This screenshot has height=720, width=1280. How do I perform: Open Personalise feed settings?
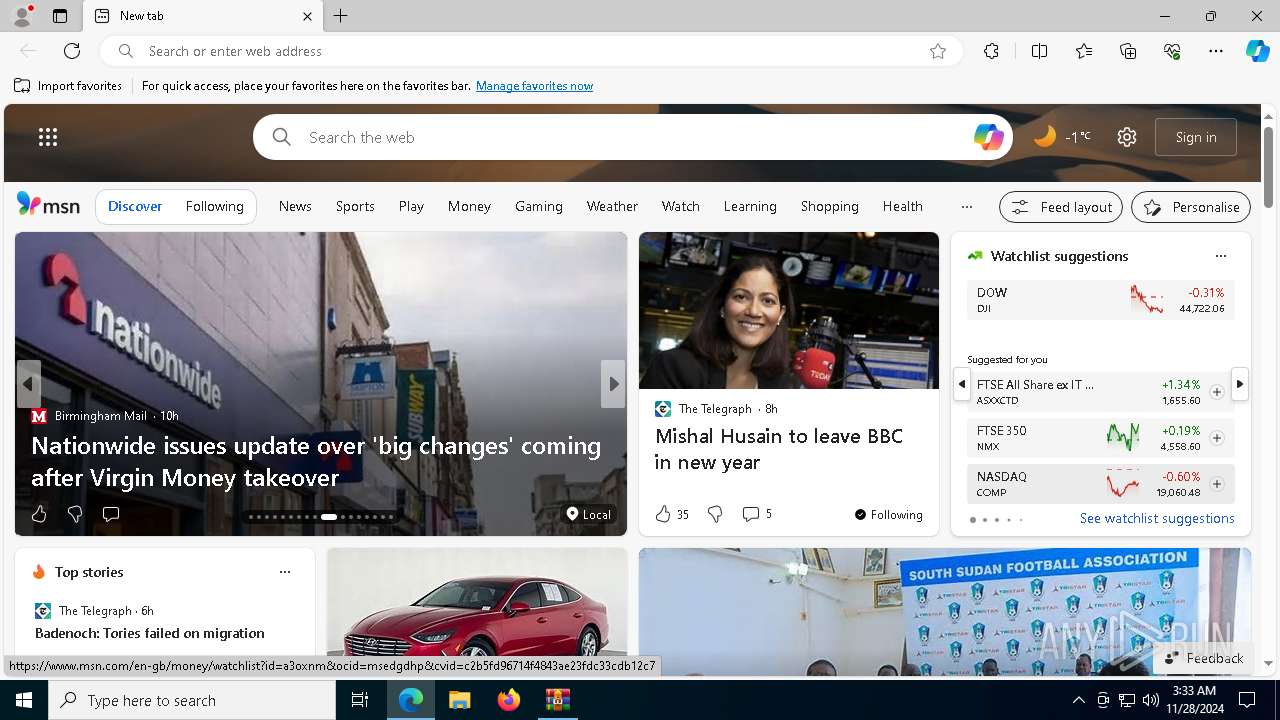click(1191, 207)
